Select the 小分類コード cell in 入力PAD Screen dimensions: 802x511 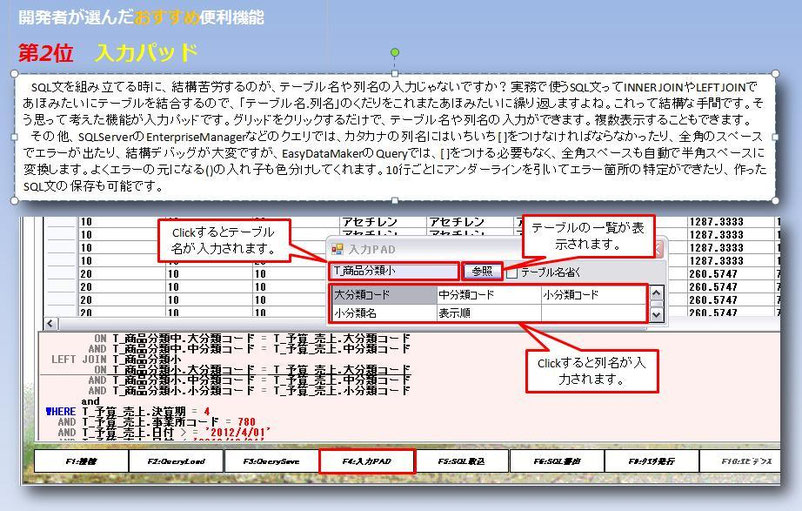click(594, 295)
